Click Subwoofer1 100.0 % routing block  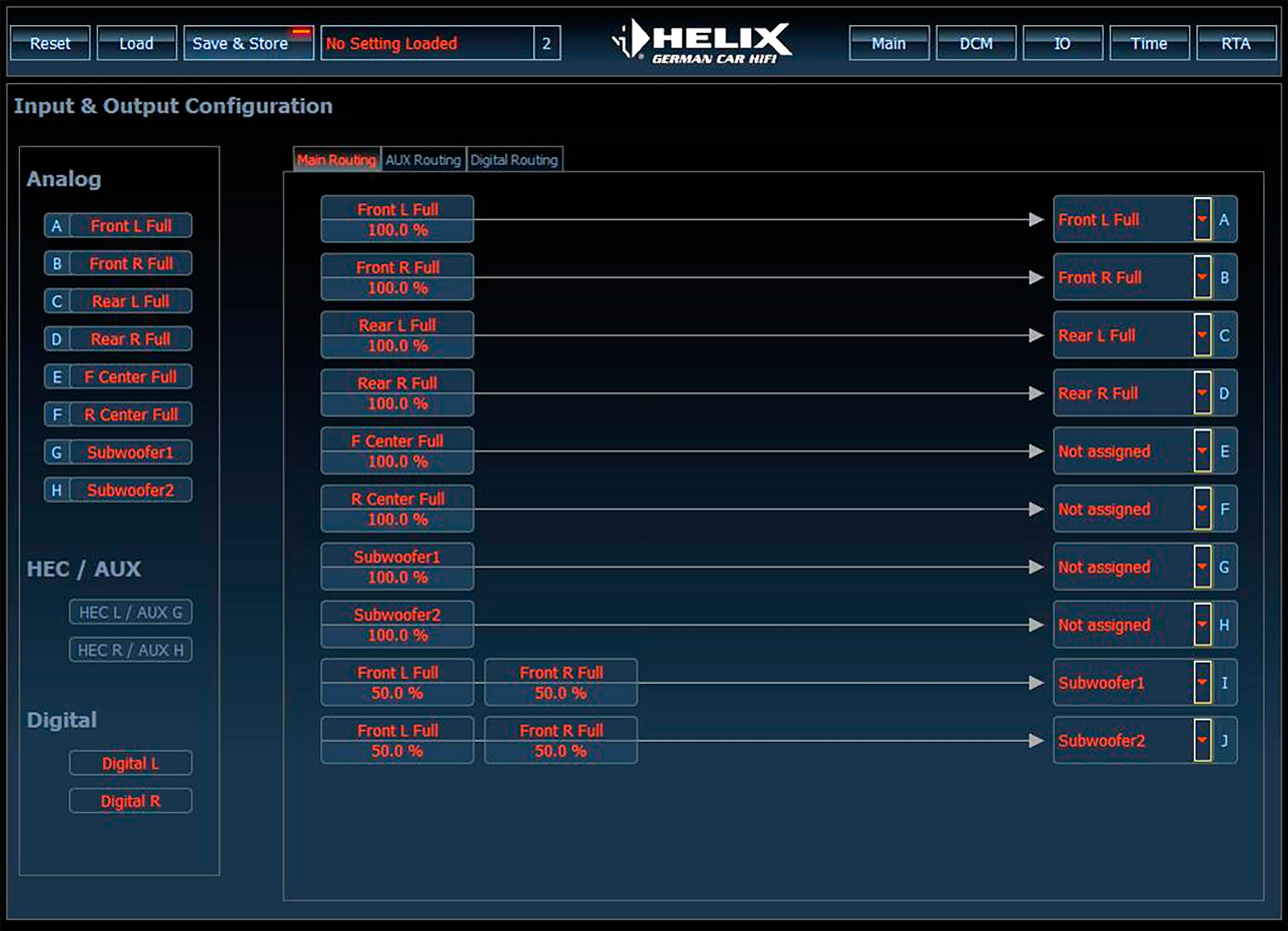pos(398,566)
